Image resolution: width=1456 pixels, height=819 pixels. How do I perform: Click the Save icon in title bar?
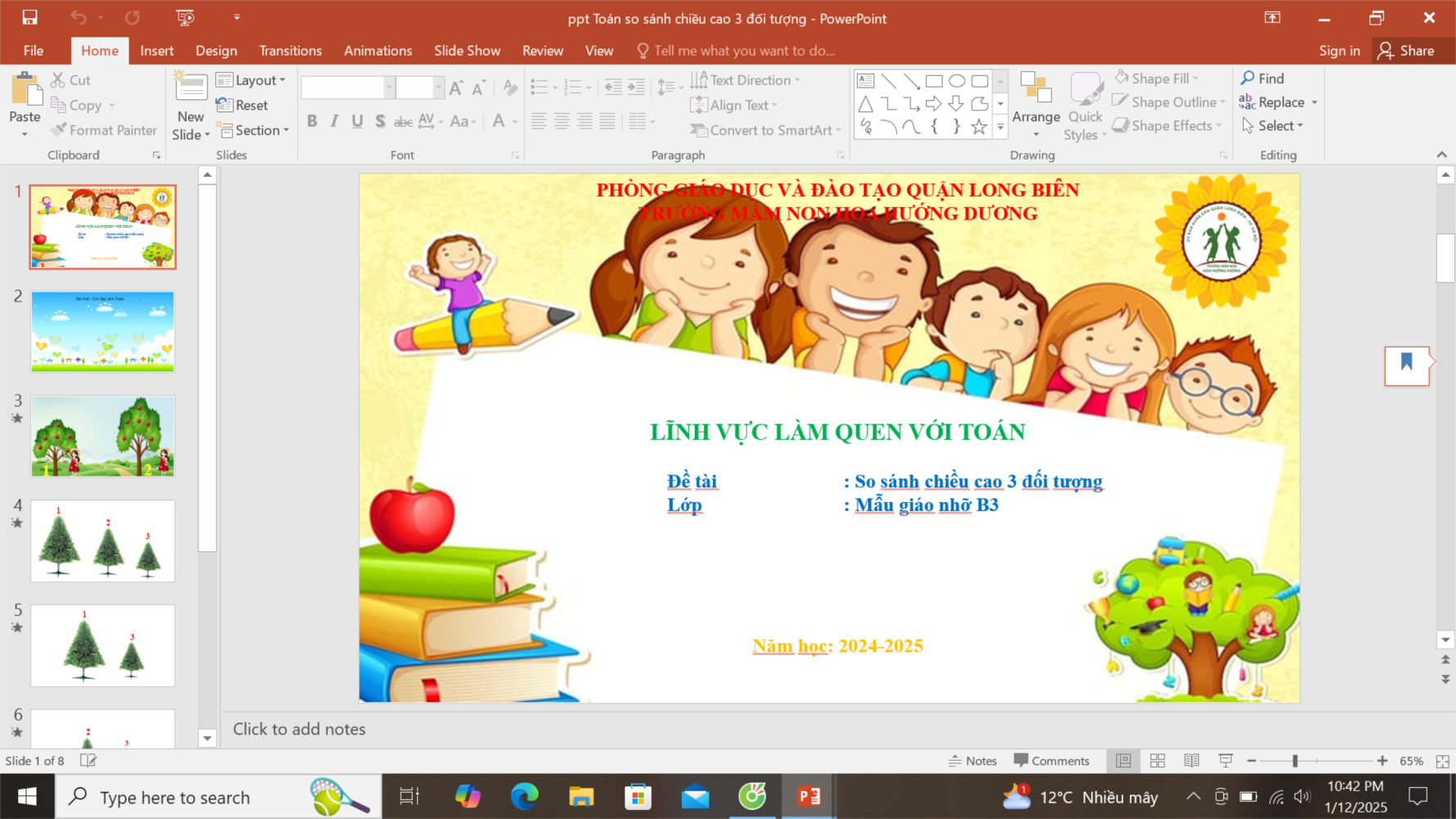click(x=29, y=17)
